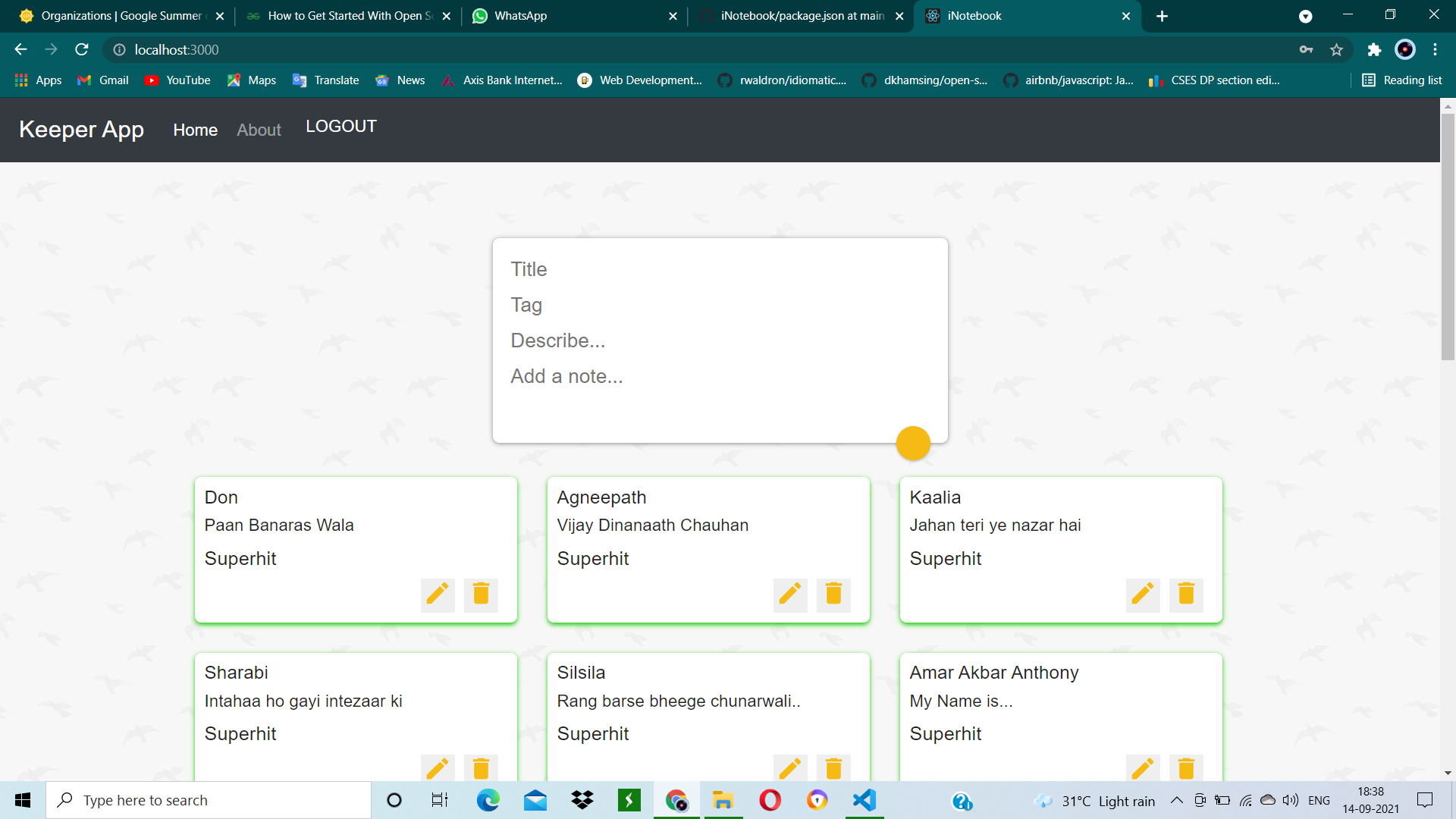The height and width of the screenshot is (819, 1456).
Task: Delete the Don note with trash icon
Action: pyautogui.click(x=481, y=594)
